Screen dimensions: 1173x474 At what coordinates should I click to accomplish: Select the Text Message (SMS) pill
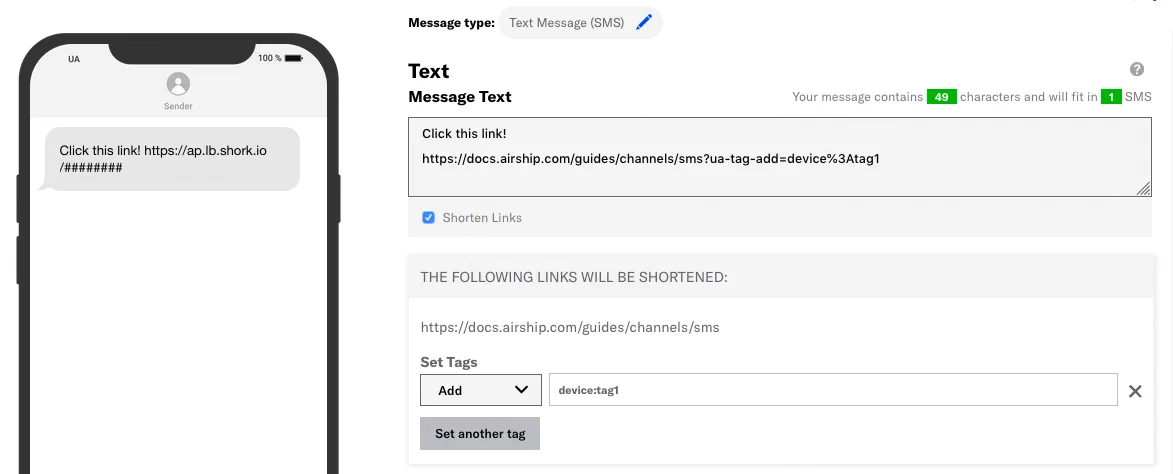566,23
